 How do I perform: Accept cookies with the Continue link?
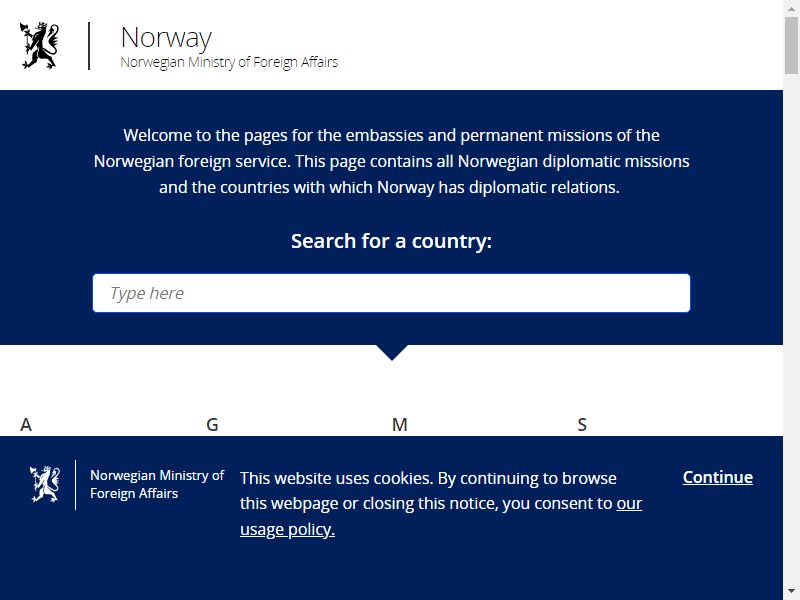pos(717,477)
